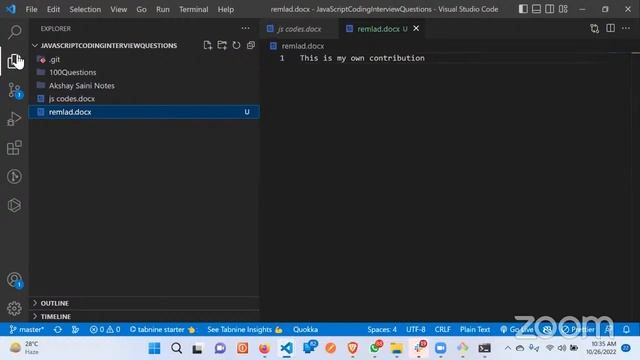Open the Terminal menu
Image resolution: width=640 pixels, height=360 pixels.
[x=193, y=9]
